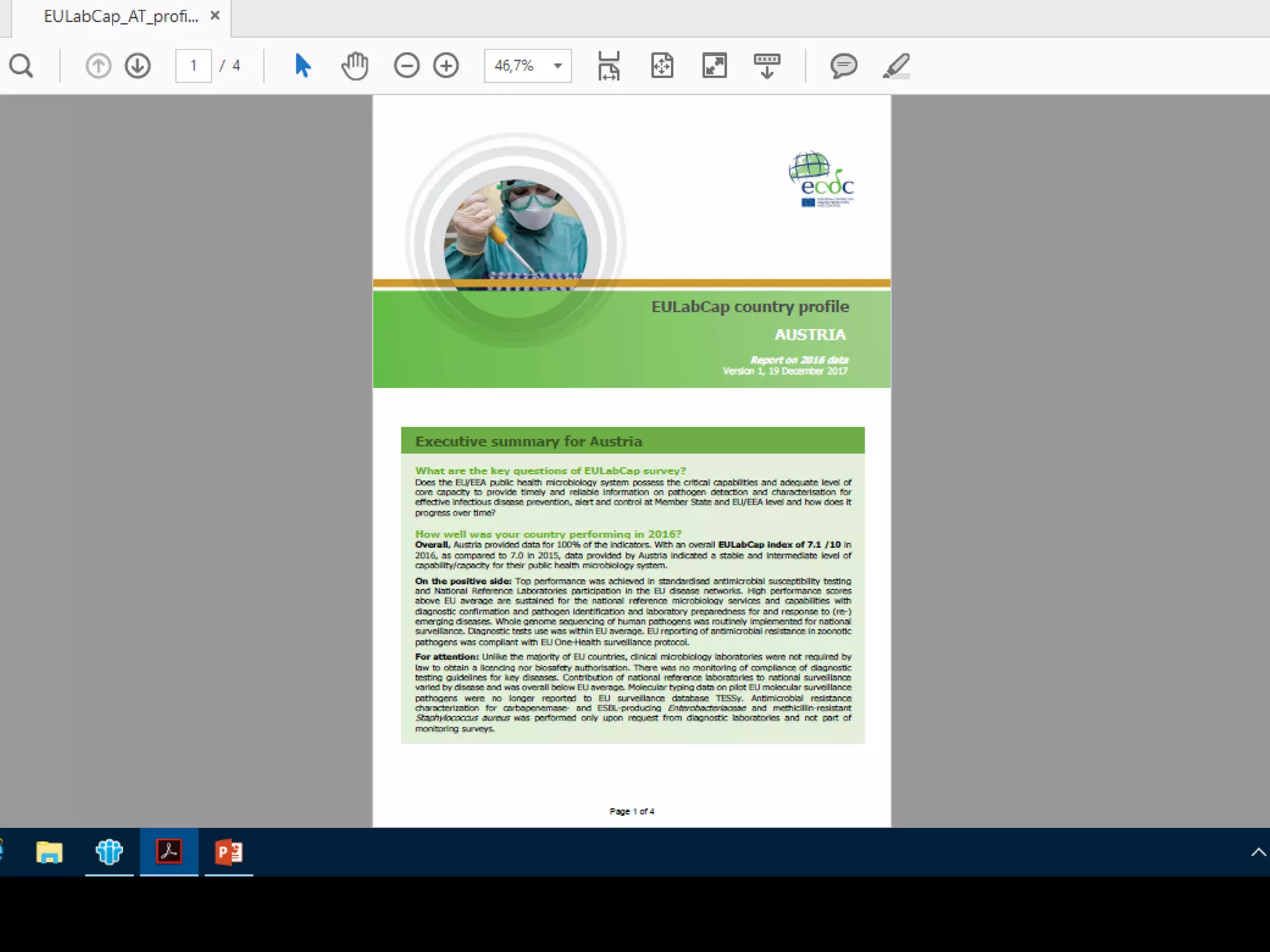Switch to EULabCap_AT_profi... document tab
Screen dimensions: 1270x952
click(121, 17)
